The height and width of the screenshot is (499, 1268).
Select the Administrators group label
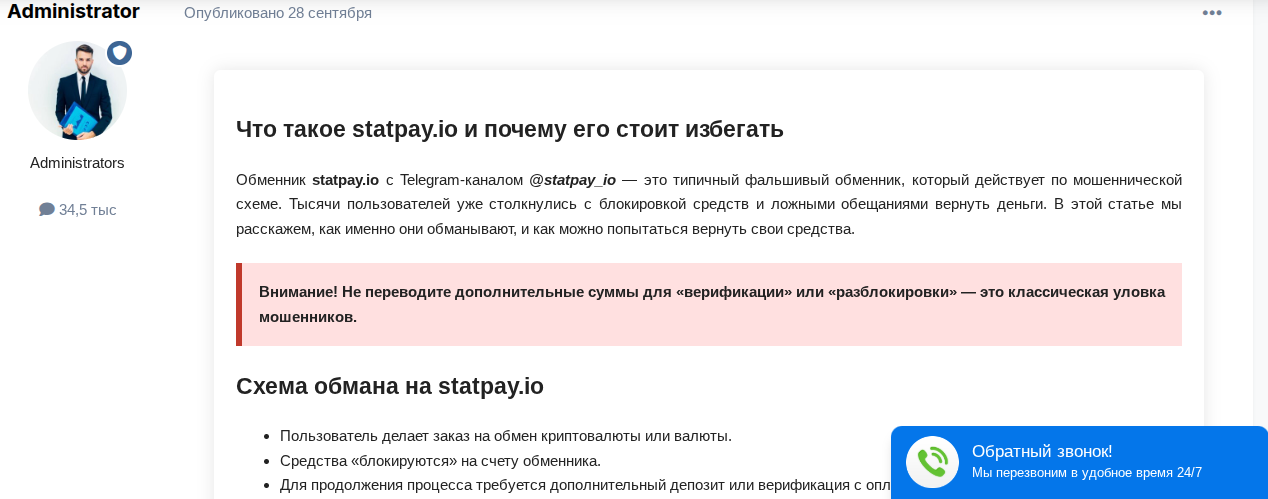click(77, 163)
